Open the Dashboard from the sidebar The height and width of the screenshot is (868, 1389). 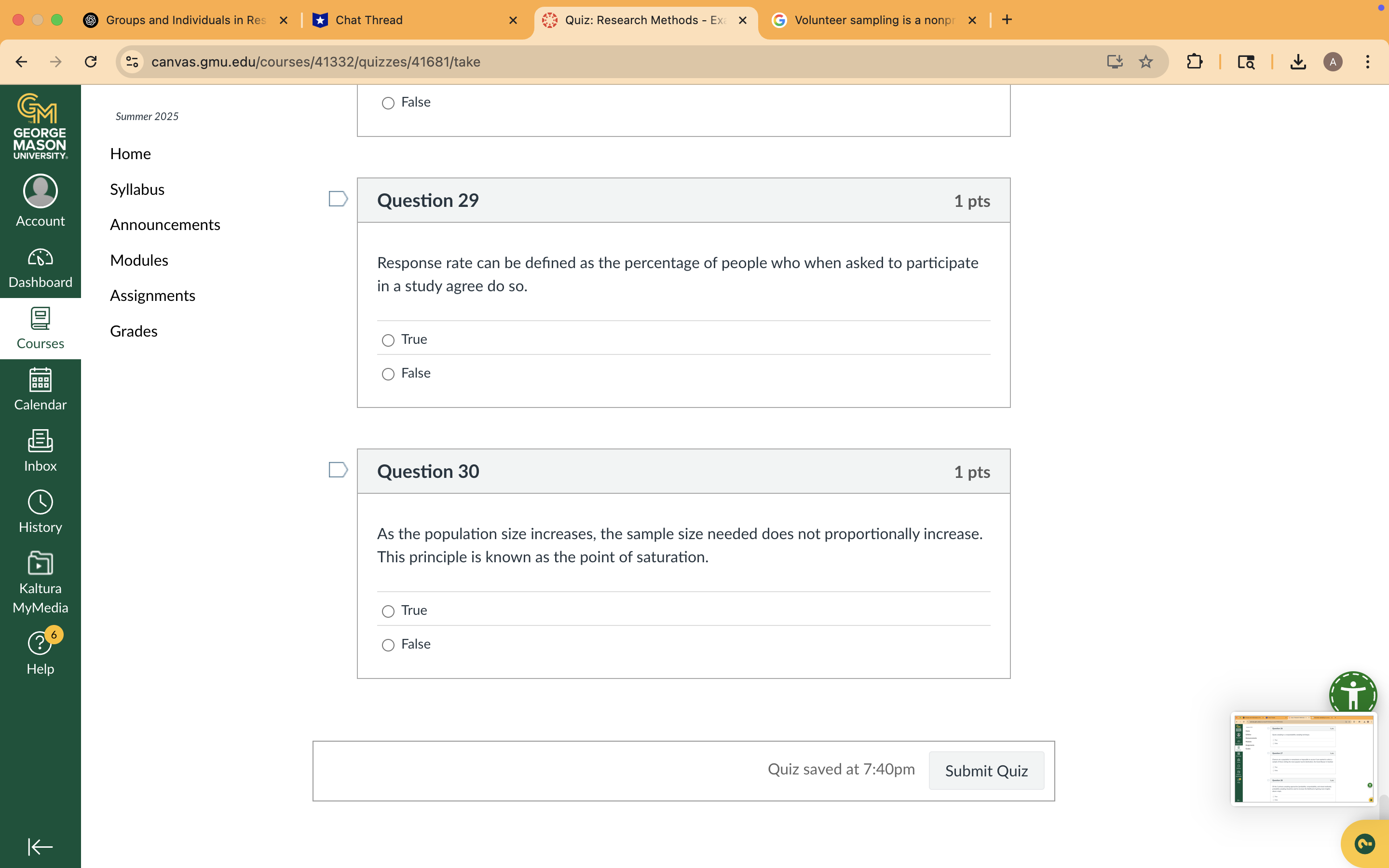pyautogui.click(x=40, y=268)
